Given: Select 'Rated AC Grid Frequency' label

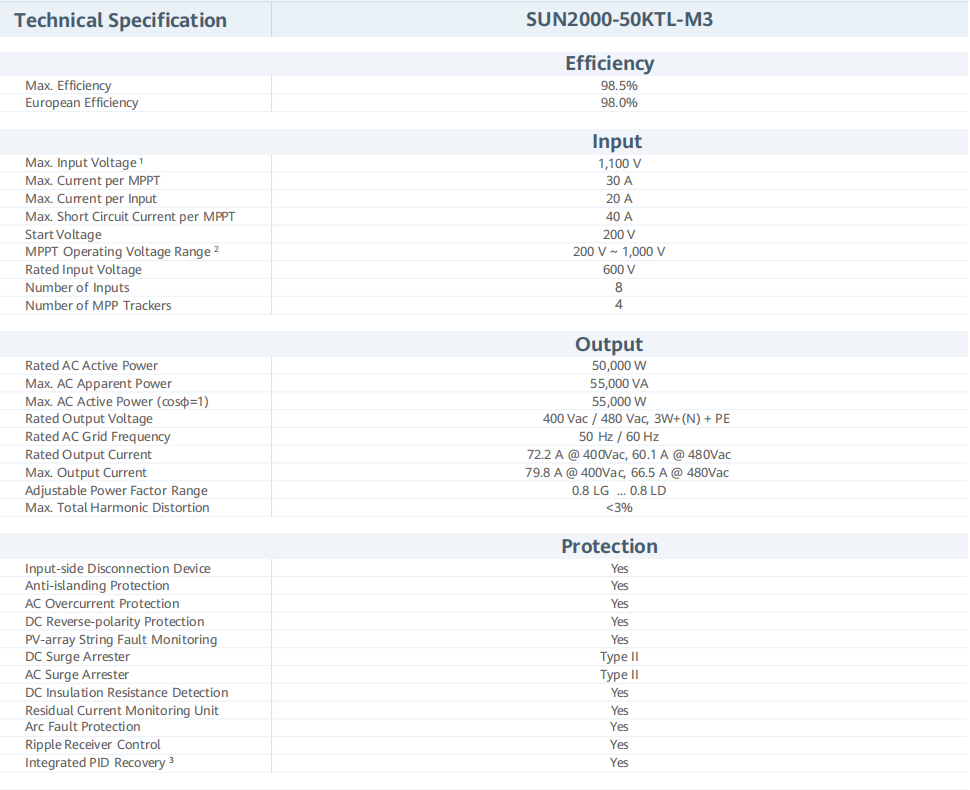Looking at the screenshot, I should 98,437.
